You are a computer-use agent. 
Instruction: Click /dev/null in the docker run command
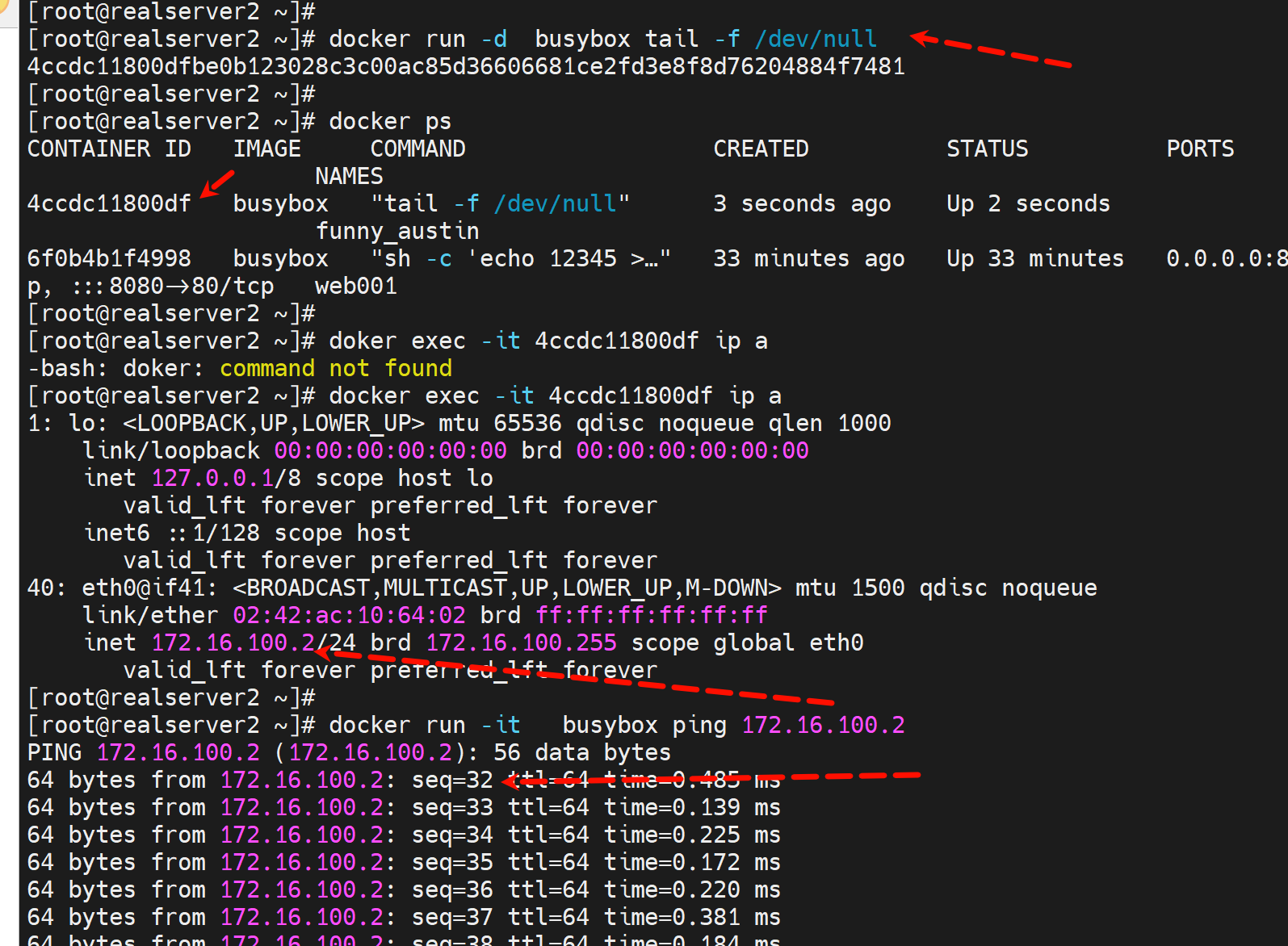click(816, 39)
